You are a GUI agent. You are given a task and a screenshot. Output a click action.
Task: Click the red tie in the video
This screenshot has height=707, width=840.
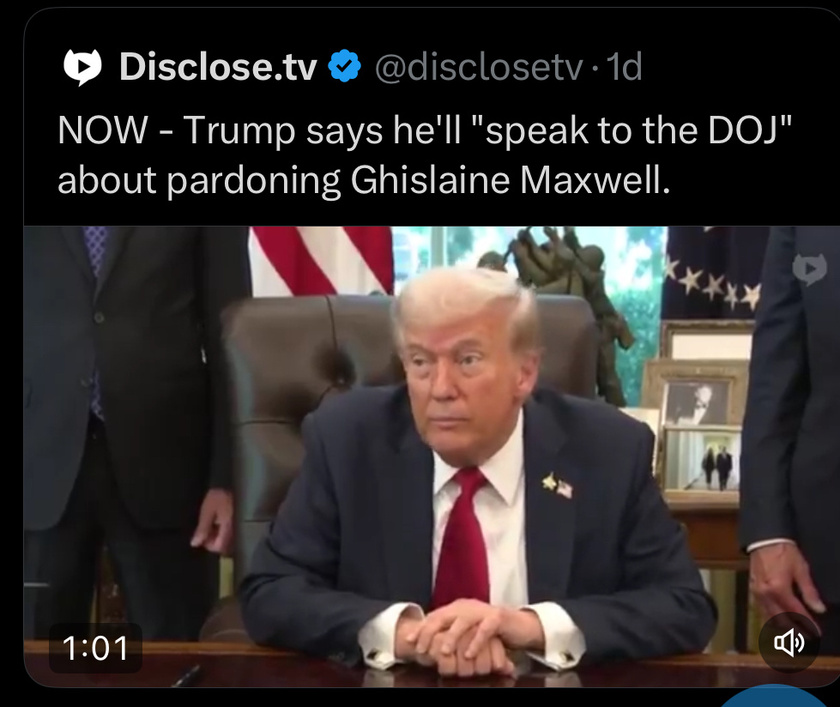coord(464,537)
